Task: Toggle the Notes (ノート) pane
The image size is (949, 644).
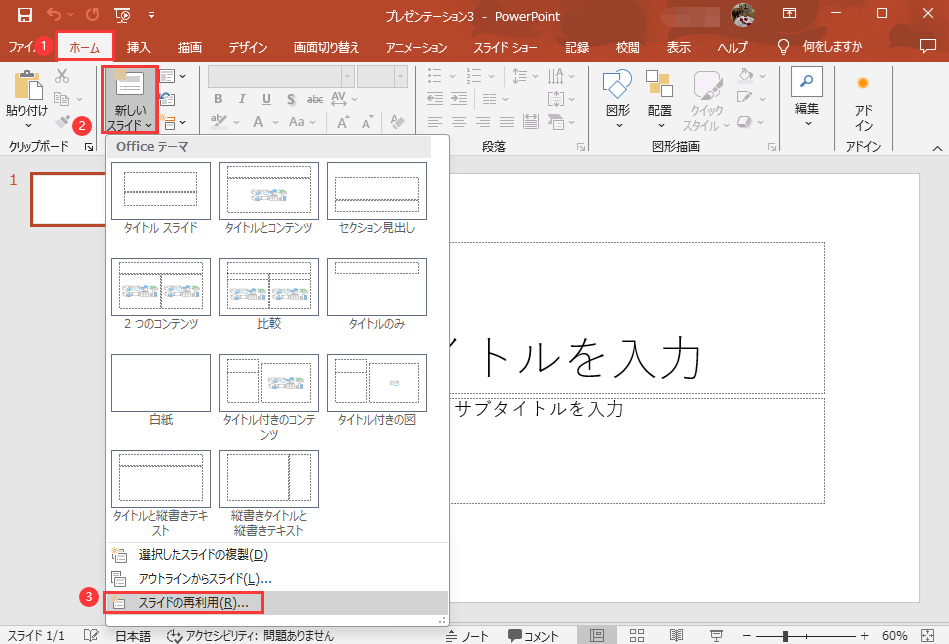Action: point(467,636)
